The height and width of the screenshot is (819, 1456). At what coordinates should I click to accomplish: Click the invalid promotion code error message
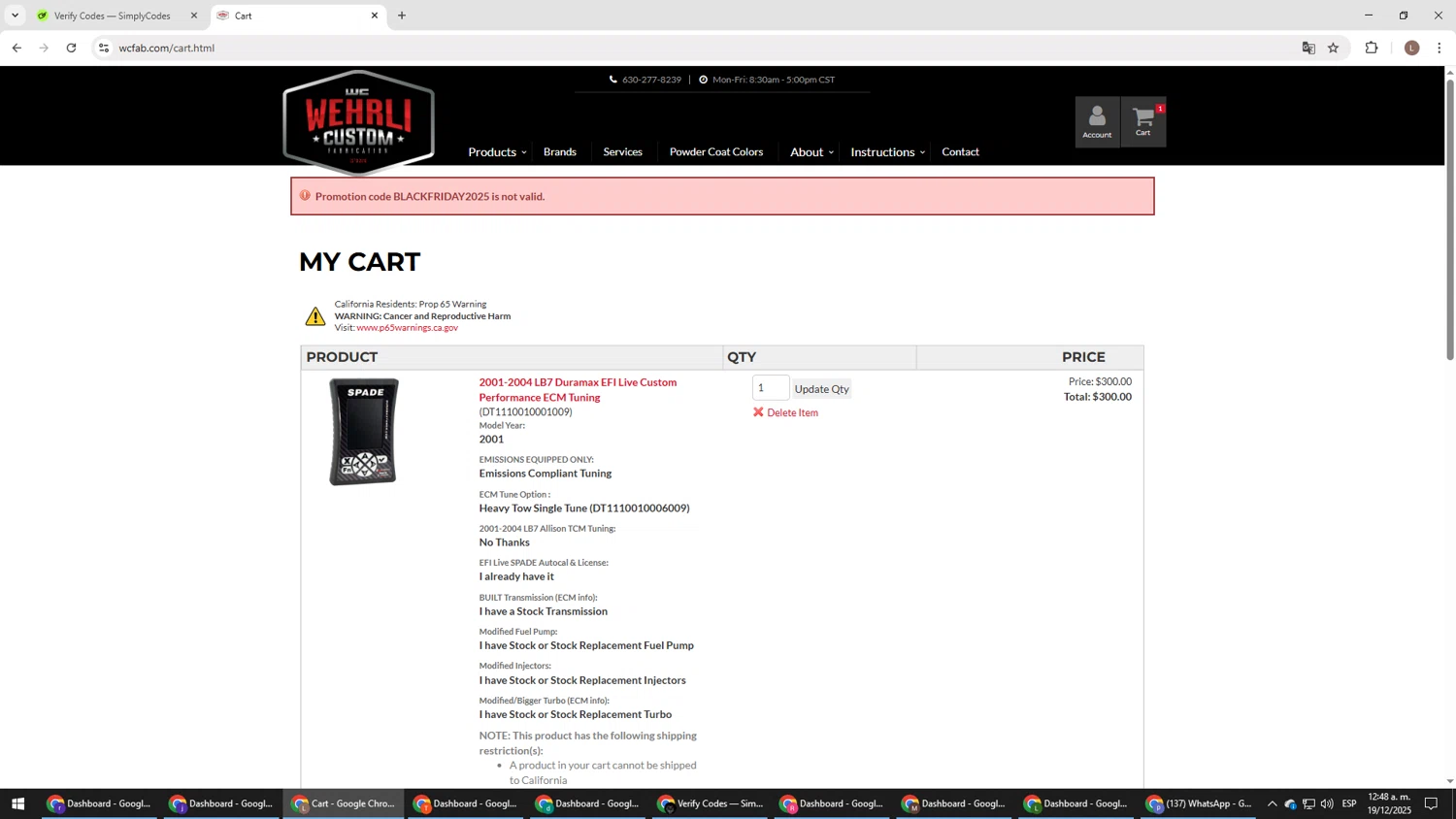(x=722, y=196)
